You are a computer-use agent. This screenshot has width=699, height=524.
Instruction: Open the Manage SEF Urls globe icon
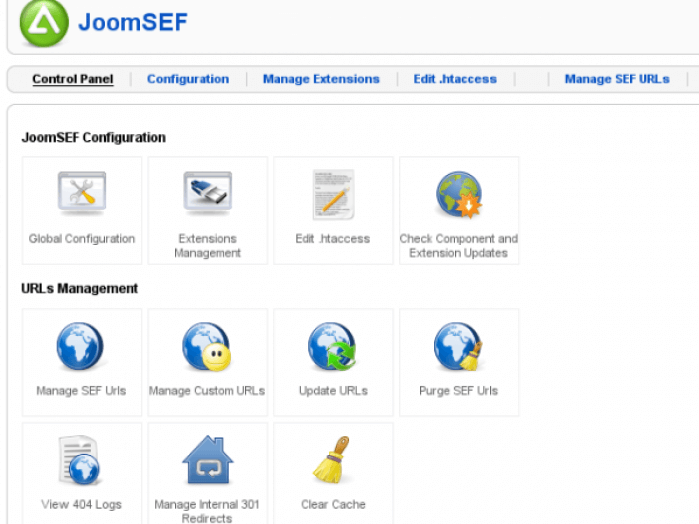tap(80, 346)
